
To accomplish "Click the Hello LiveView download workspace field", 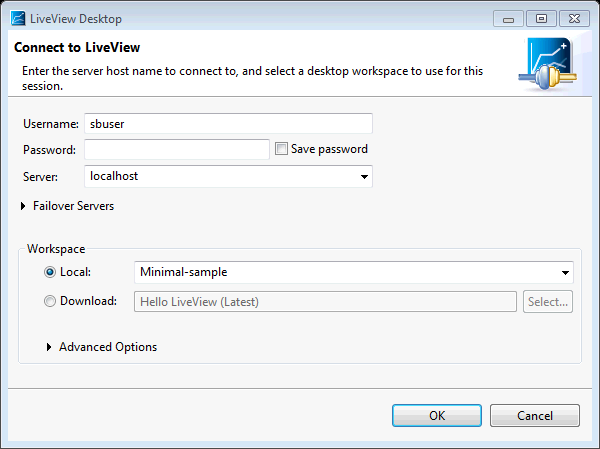I will (x=325, y=301).
